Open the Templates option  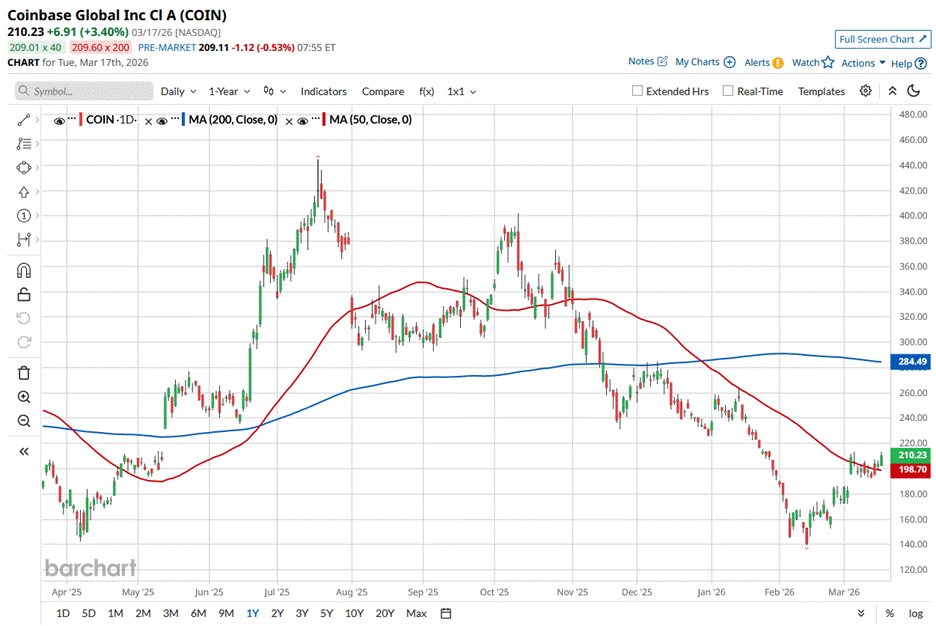[821, 91]
